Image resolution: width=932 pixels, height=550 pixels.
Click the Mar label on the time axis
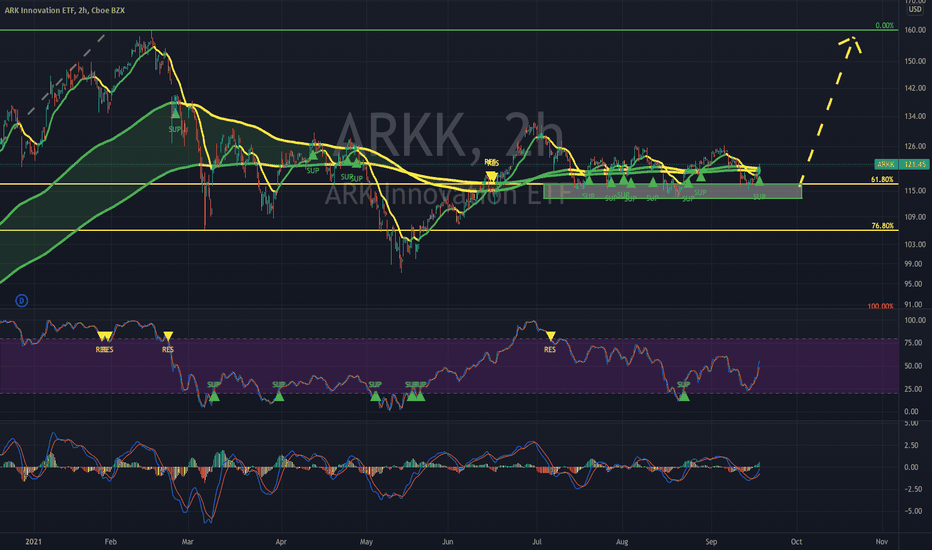pos(188,542)
